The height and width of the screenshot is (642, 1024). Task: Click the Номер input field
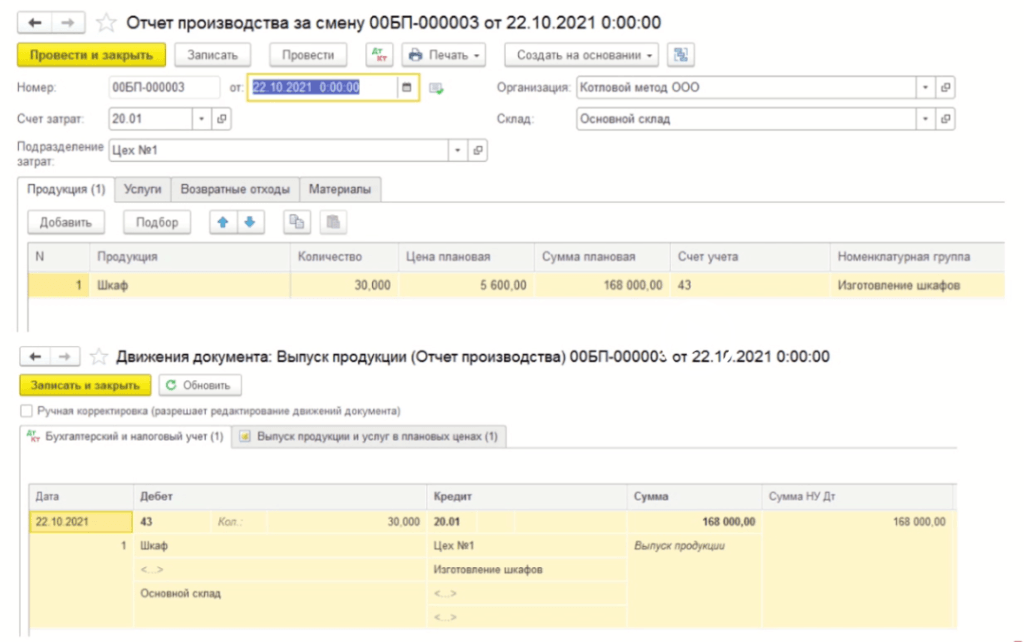point(163,88)
